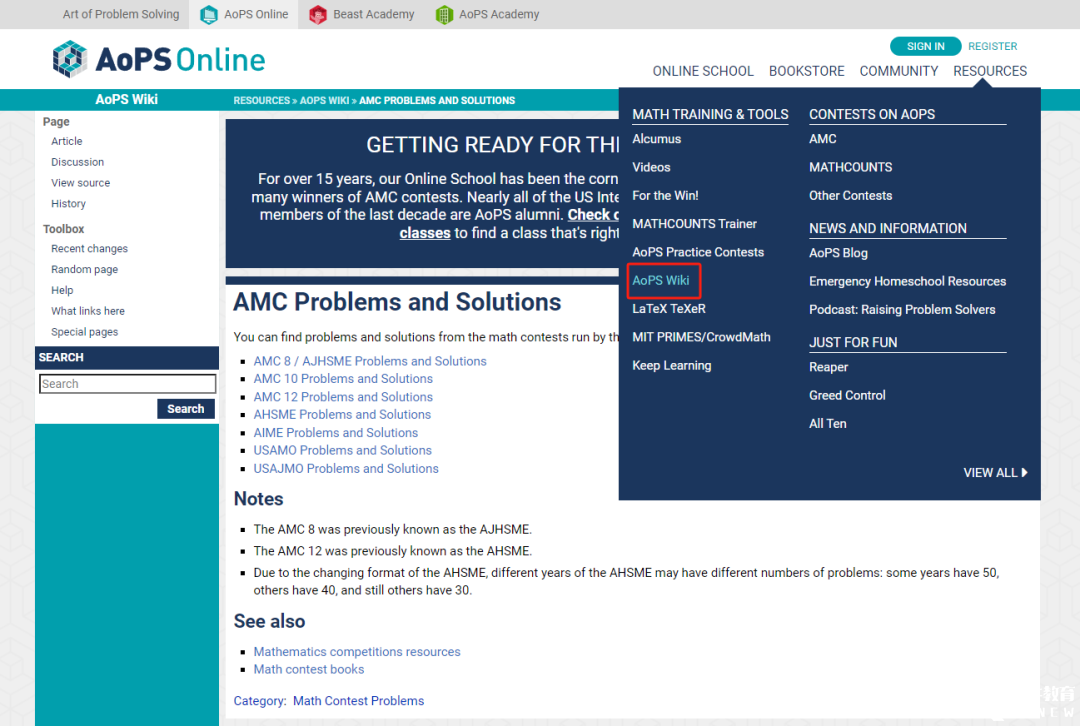The width and height of the screenshot is (1080, 726).
Task: Open Recent changes in Toolbox
Action: (x=89, y=249)
